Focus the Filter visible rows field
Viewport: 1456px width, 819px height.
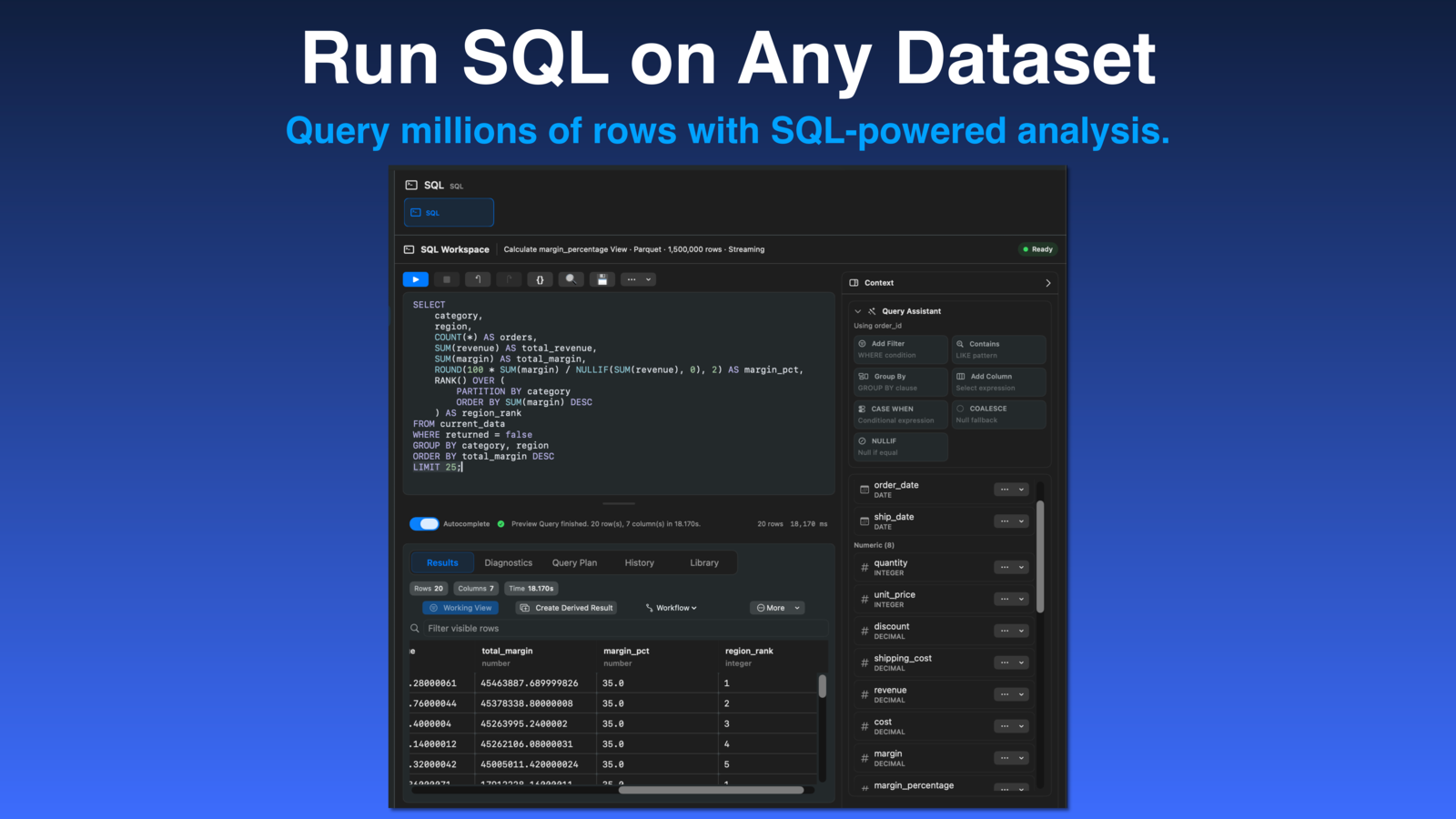pyautogui.click(x=619, y=628)
